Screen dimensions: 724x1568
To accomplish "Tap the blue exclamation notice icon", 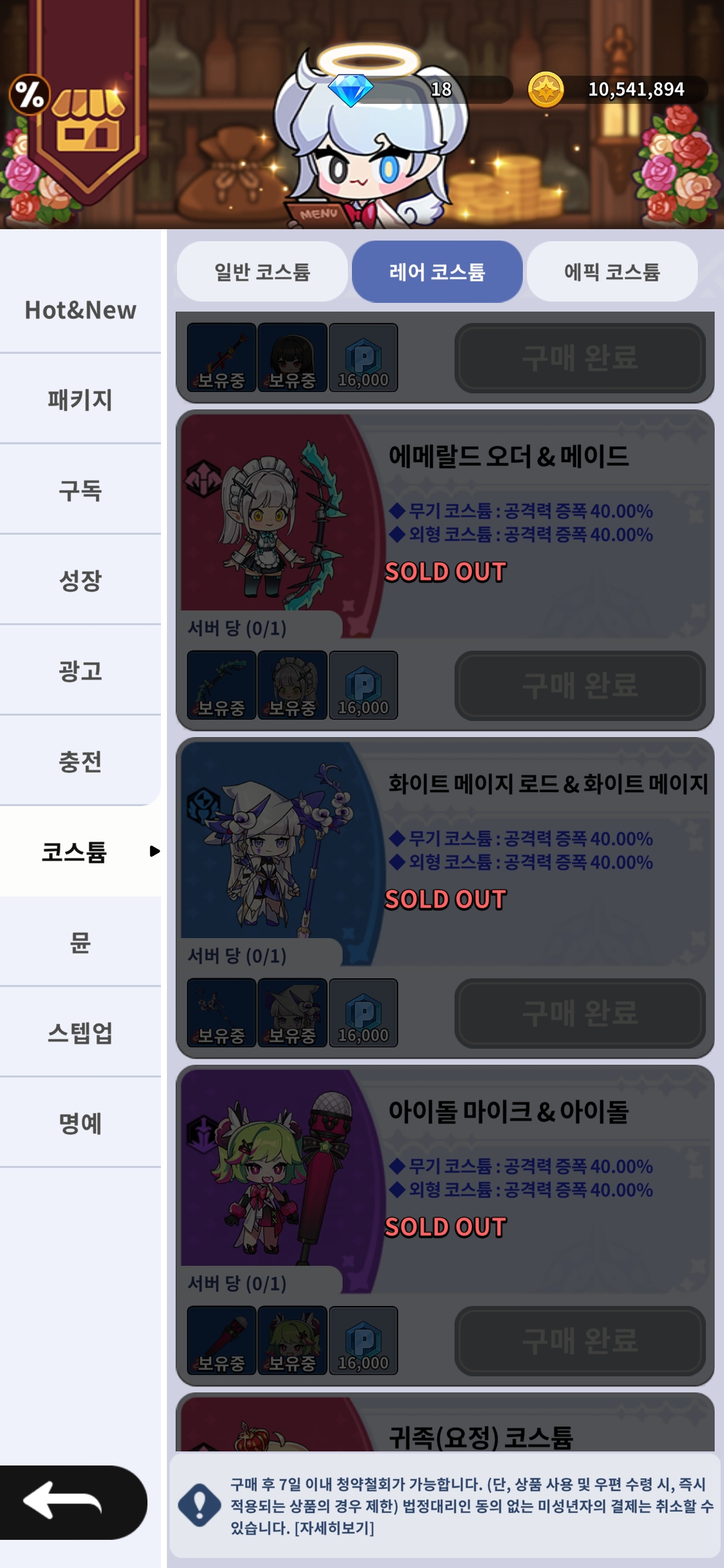I will click(200, 1505).
